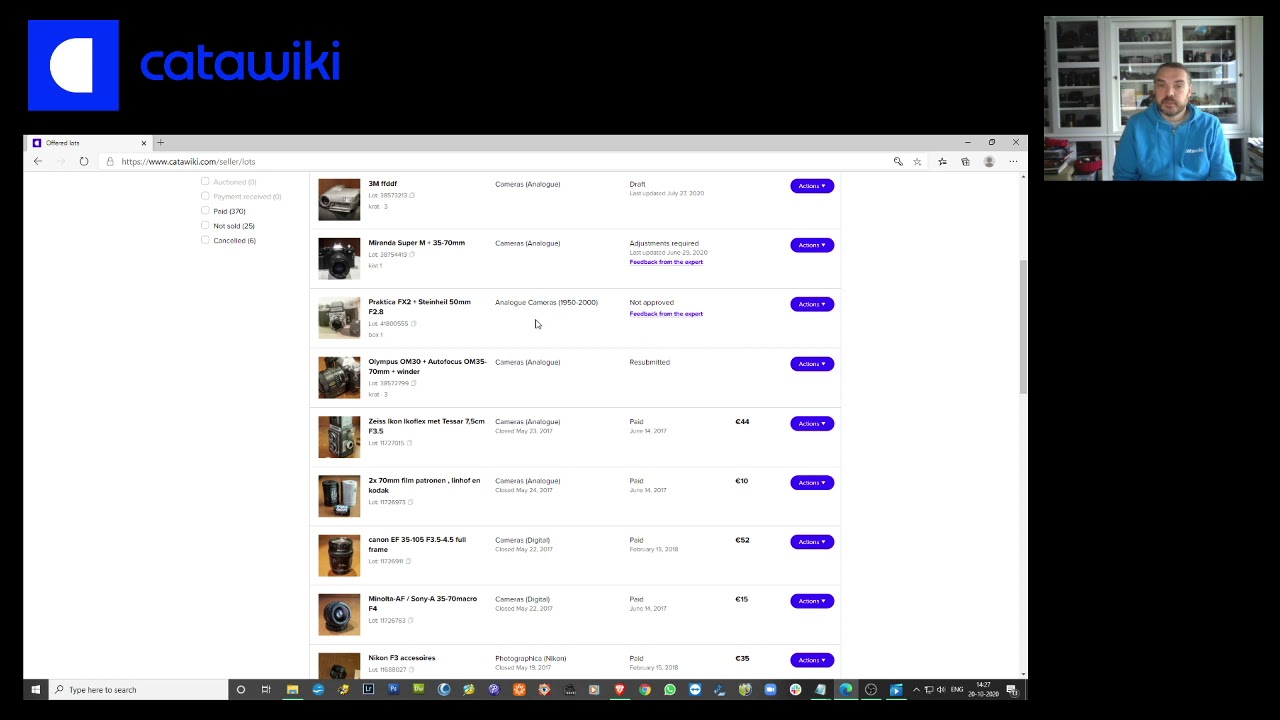
Task: Open the Nikon F3 accesoires lot title
Action: click(x=401, y=658)
